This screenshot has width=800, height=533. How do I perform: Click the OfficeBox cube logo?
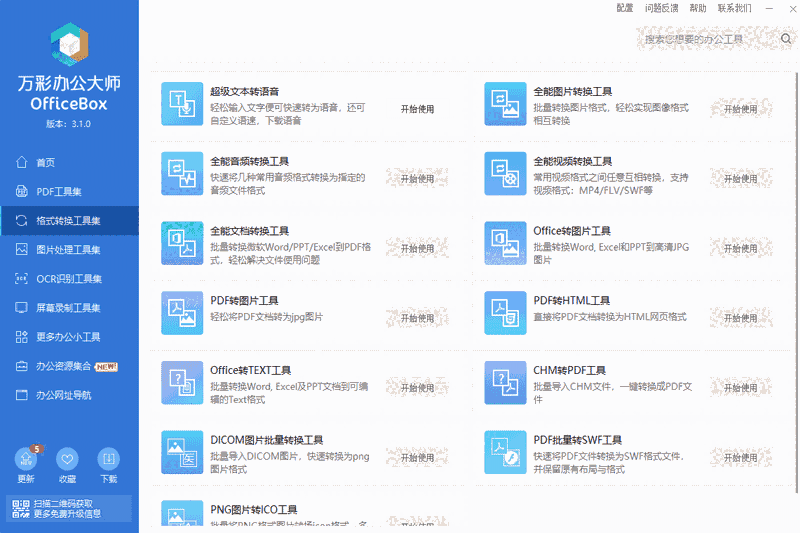click(69, 44)
